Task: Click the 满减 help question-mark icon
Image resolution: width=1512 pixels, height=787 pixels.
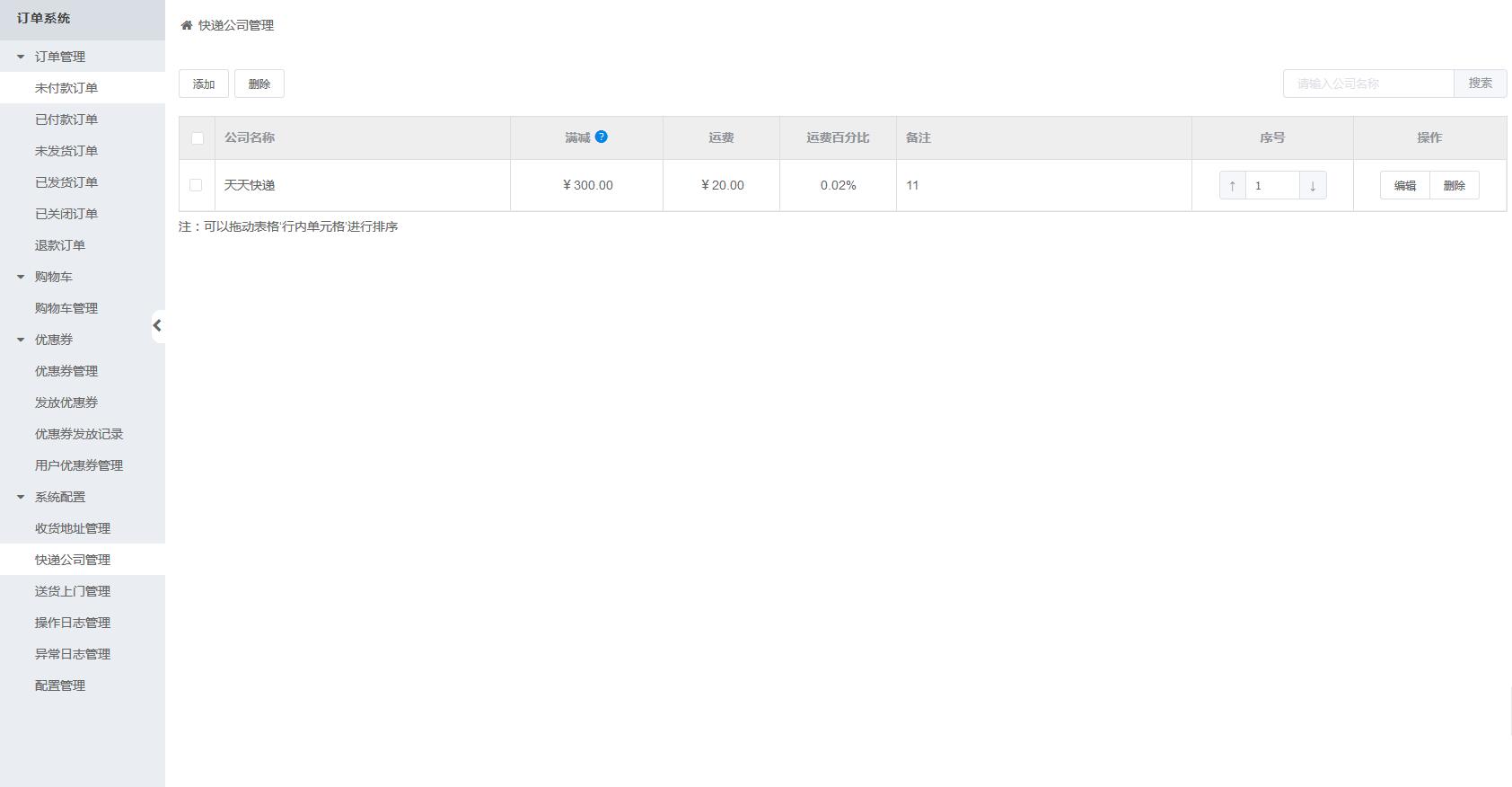Action: tap(602, 137)
